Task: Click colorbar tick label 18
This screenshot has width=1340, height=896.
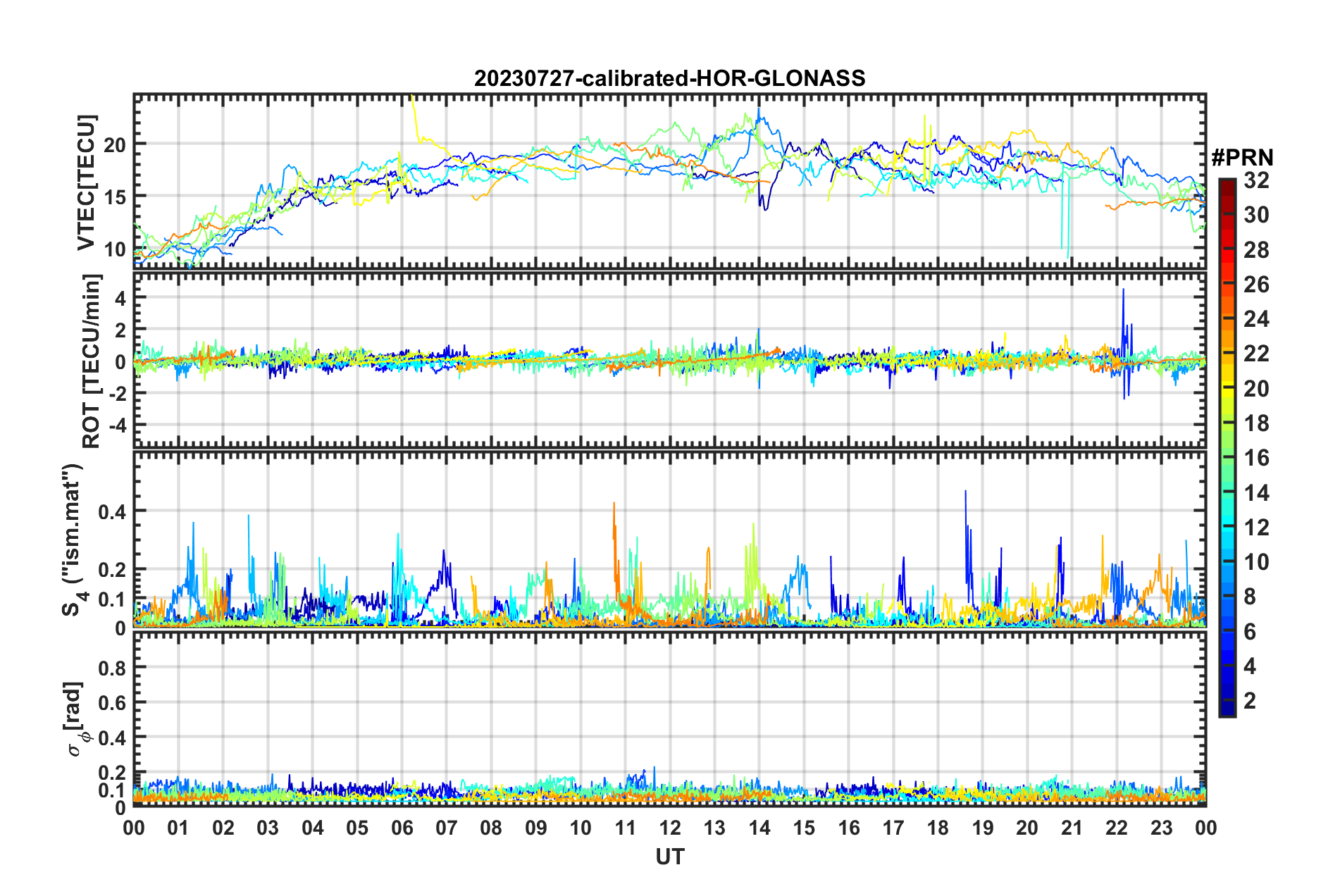Action: coord(1256,423)
